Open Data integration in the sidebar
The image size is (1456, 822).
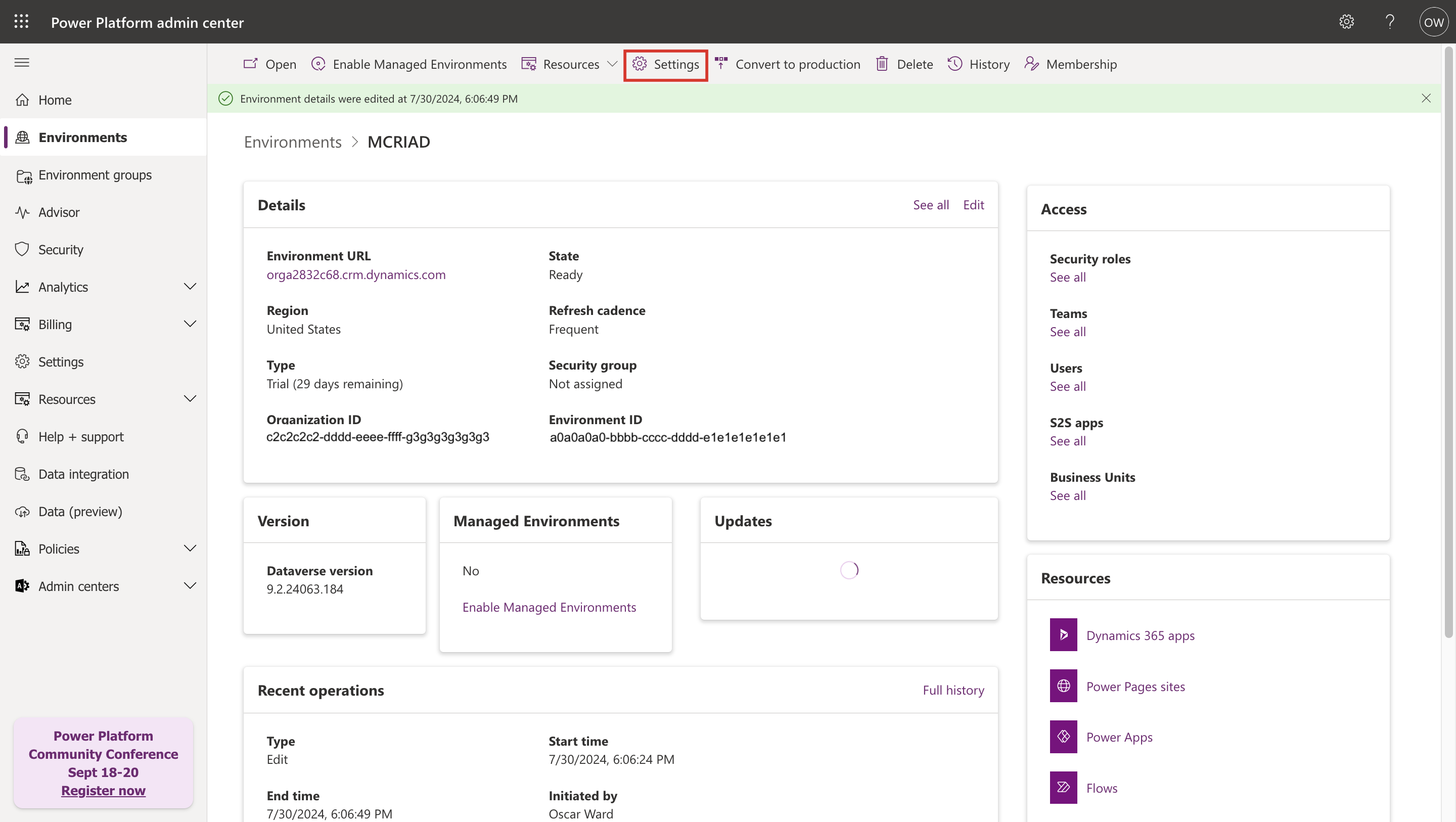point(104,474)
